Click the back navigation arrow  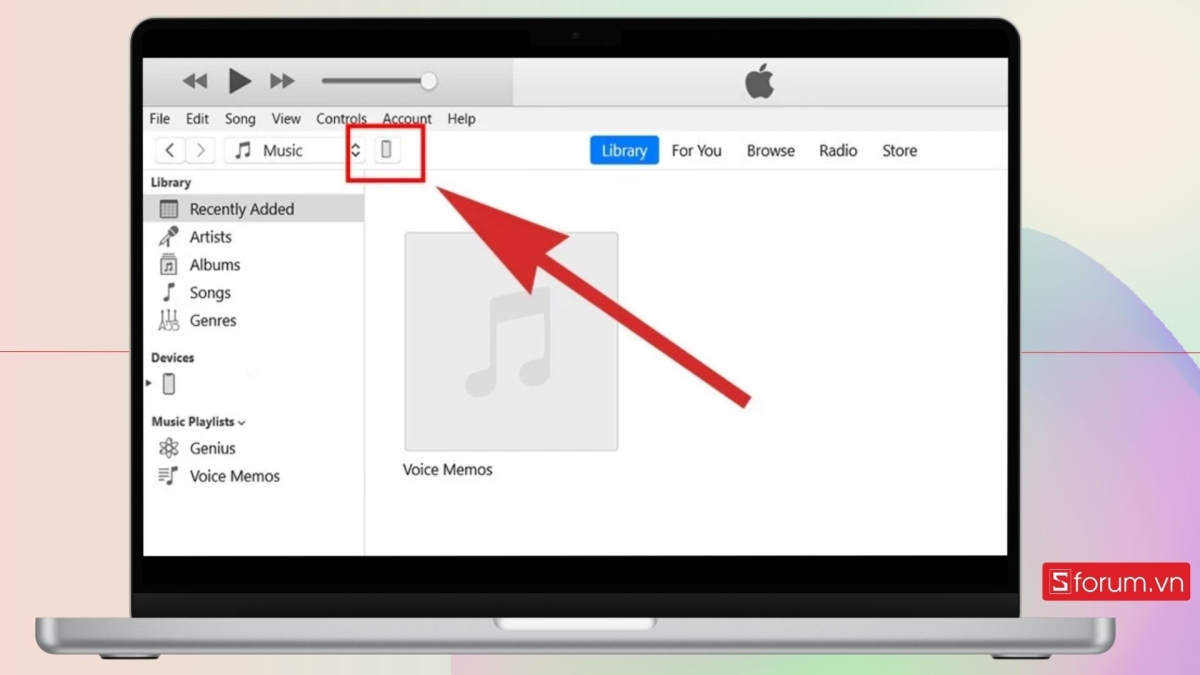pyautogui.click(x=170, y=150)
